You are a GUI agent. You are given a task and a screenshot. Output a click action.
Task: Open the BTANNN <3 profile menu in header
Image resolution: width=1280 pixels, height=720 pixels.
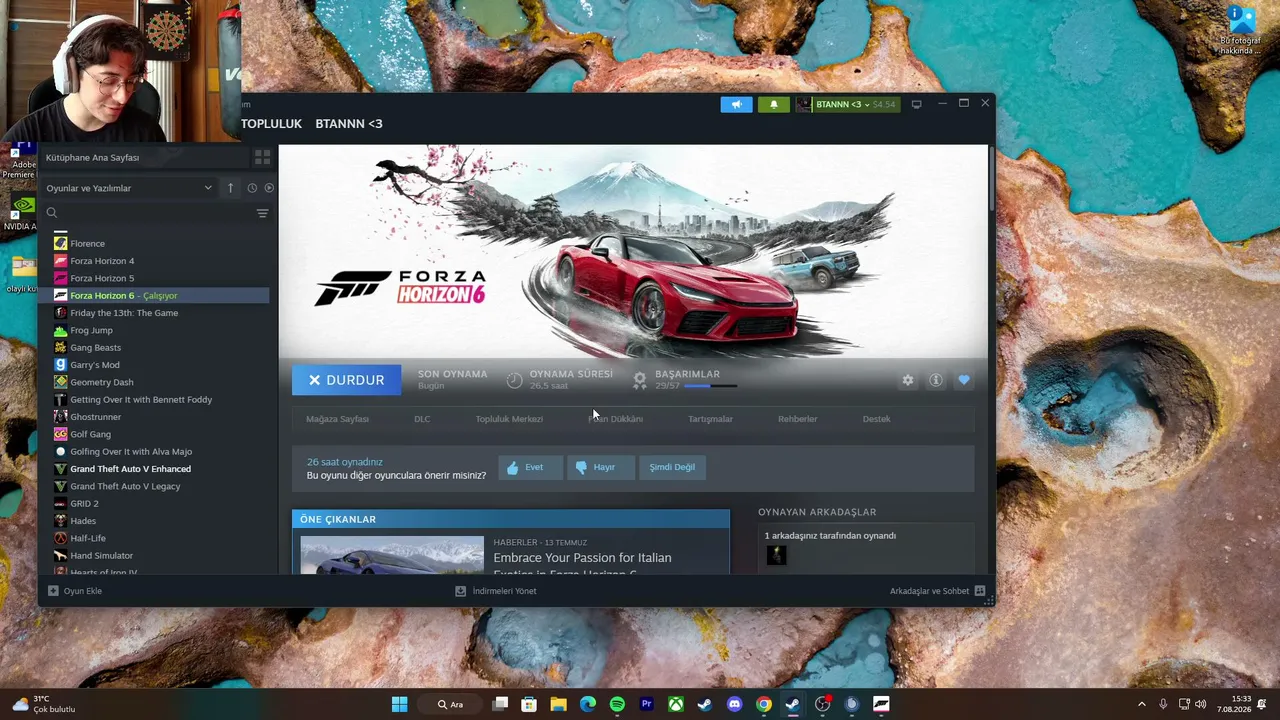(349, 124)
